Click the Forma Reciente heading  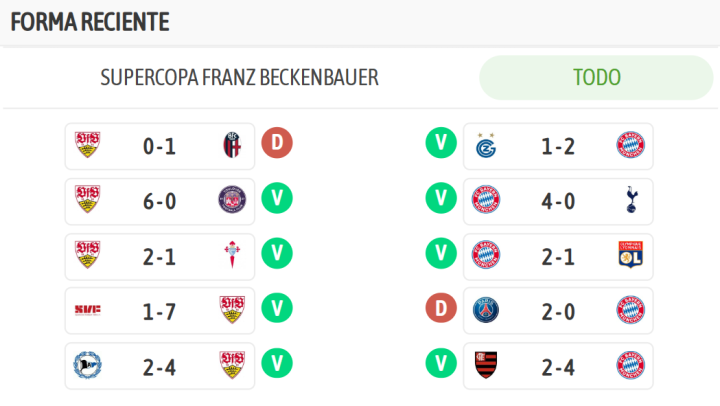(90, 22)
